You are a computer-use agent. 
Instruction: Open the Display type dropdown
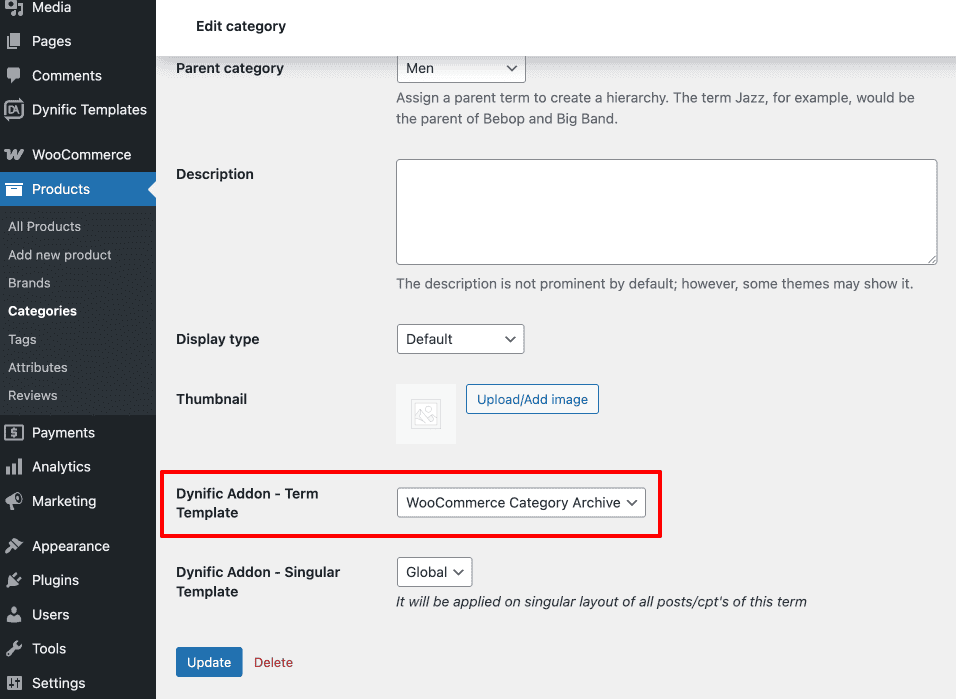(x=460, y=339)
